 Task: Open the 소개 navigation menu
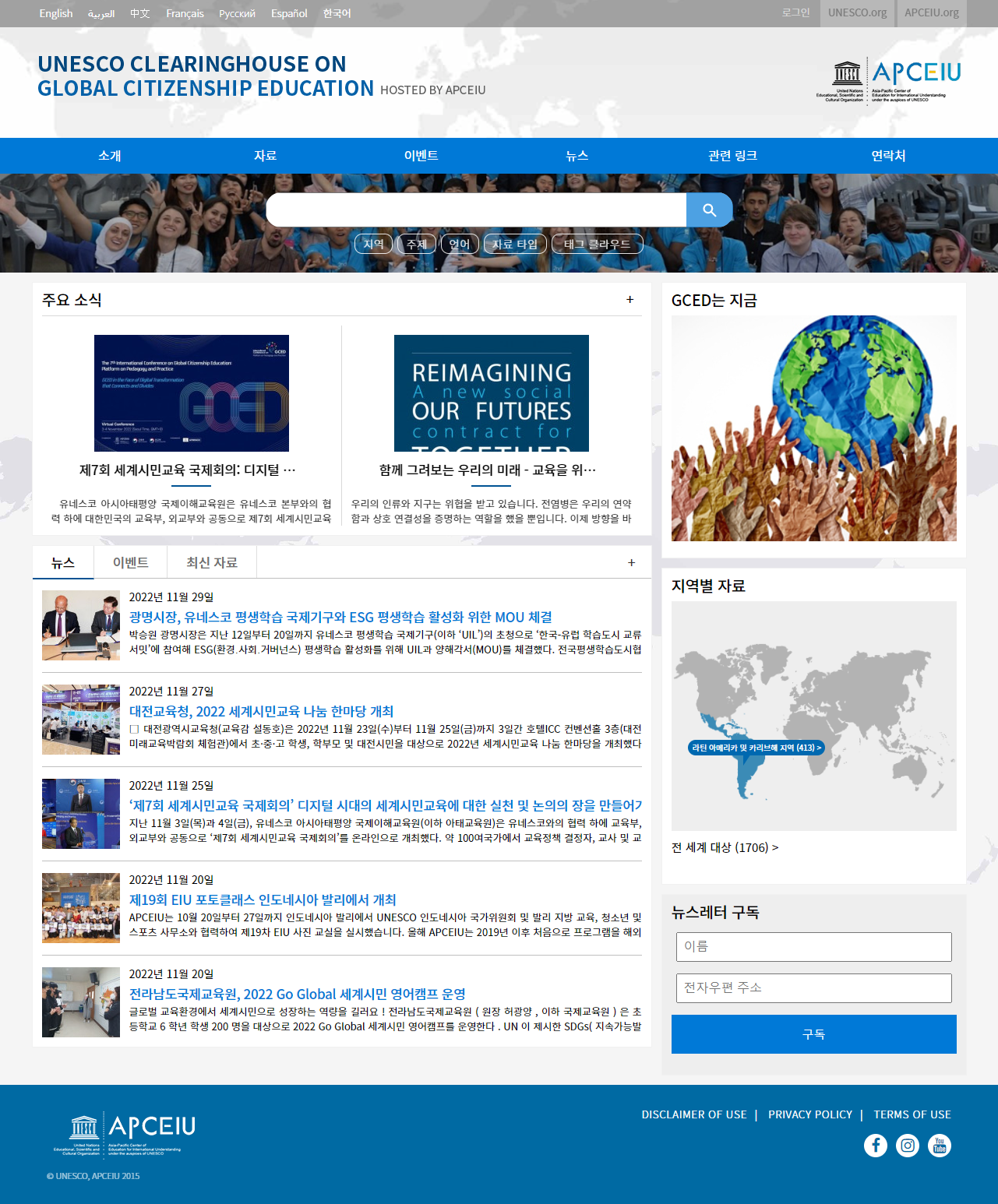coord(110,156)
